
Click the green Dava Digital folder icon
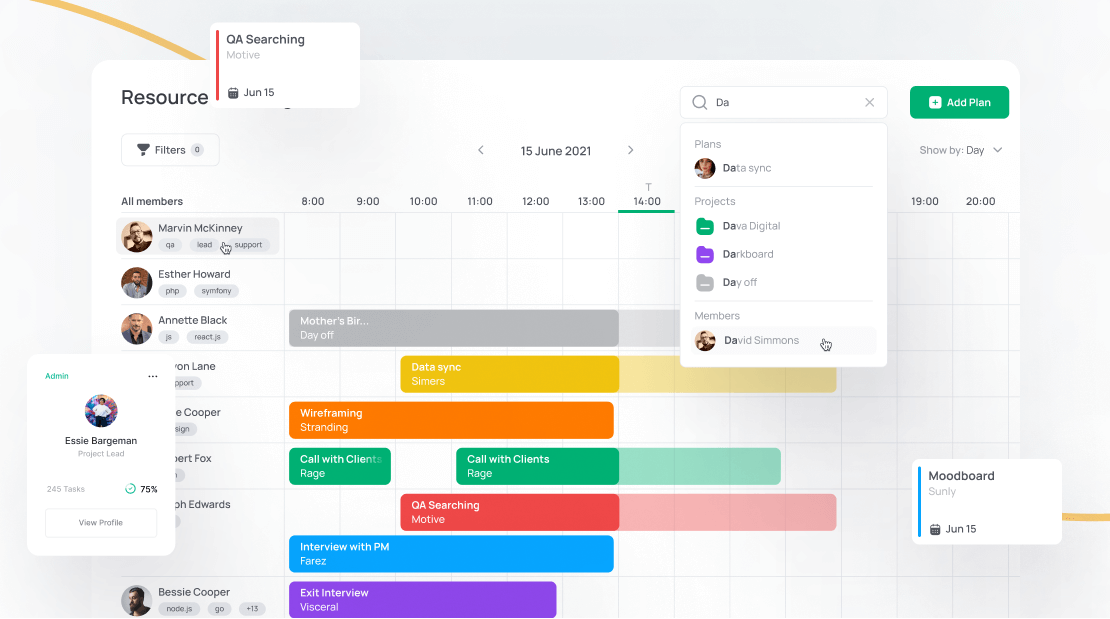704,226
